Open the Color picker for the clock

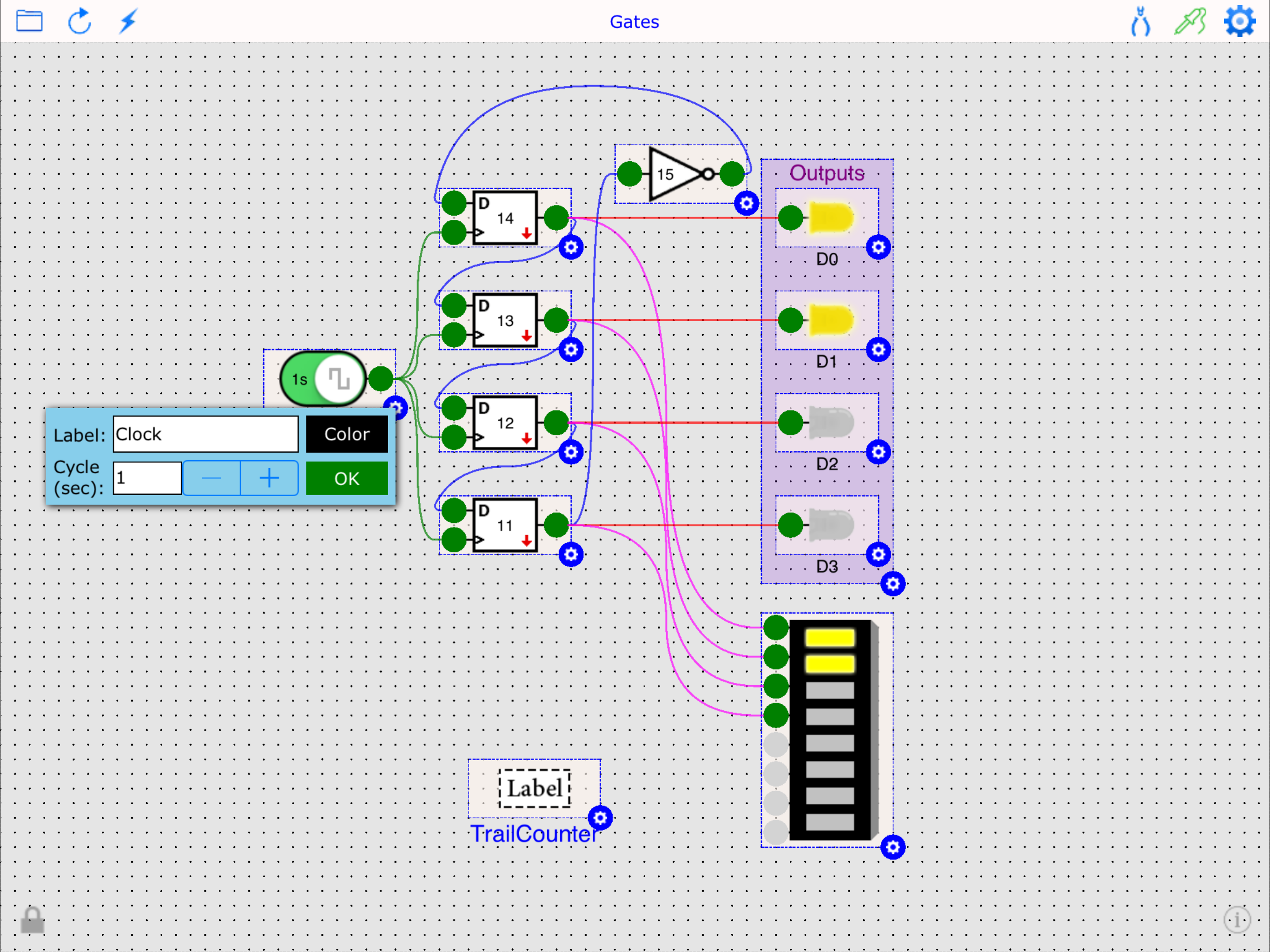coord(346,434)
